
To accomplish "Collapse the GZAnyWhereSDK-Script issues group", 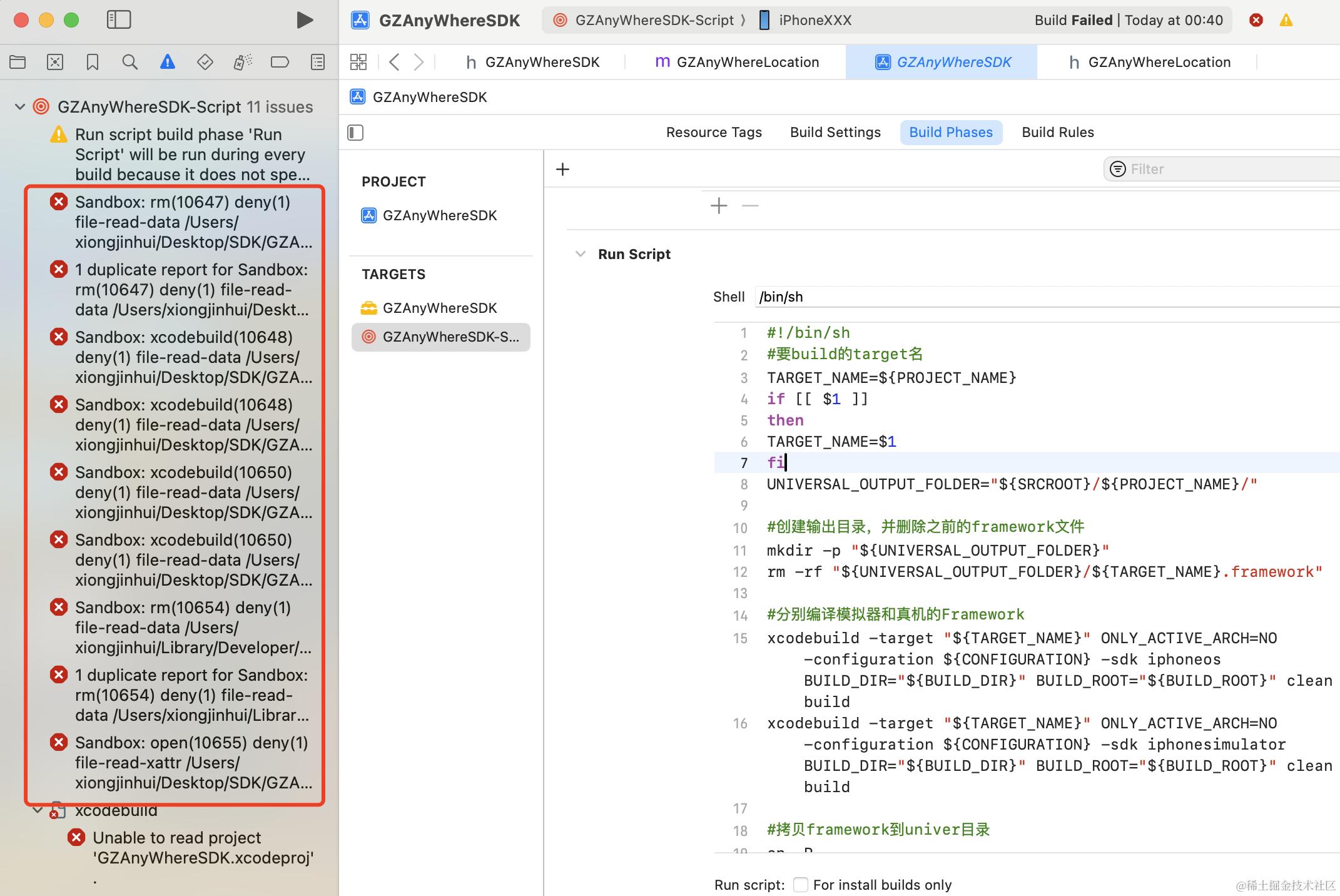I will [20, 107].
